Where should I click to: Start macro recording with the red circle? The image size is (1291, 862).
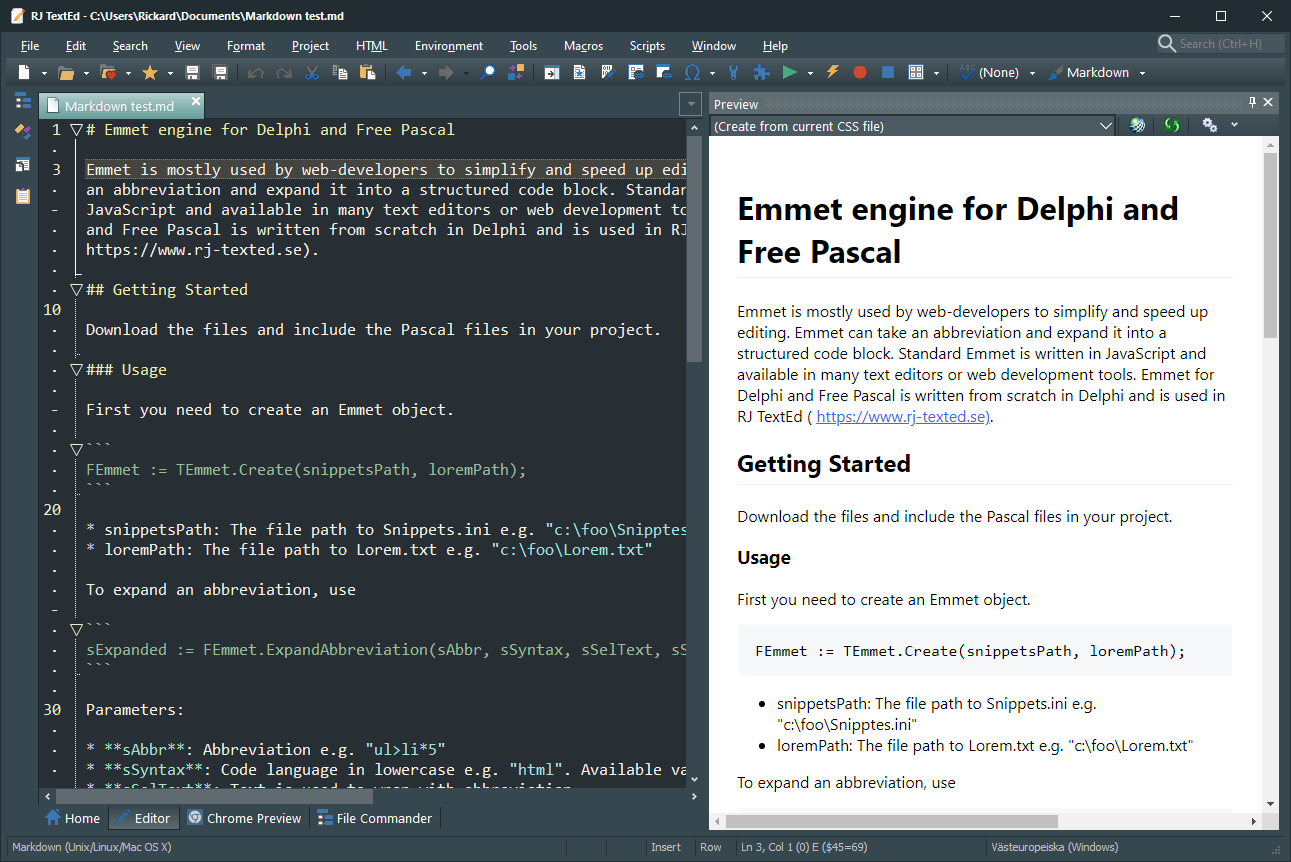(860, 72)
